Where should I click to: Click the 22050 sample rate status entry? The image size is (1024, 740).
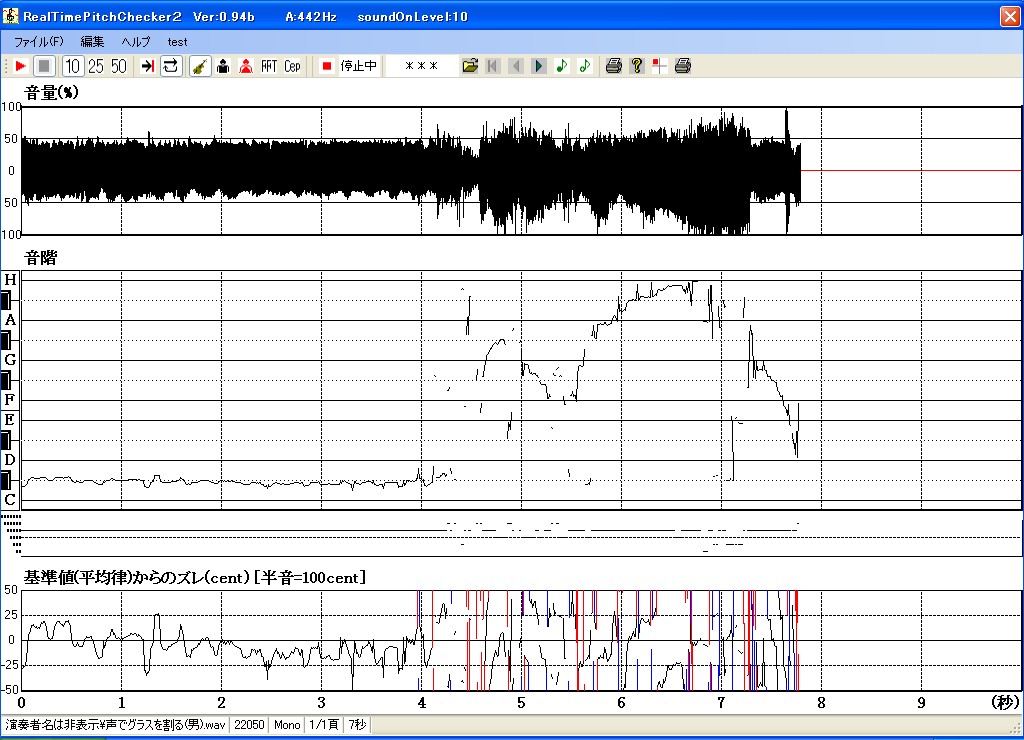click(249, 725)
